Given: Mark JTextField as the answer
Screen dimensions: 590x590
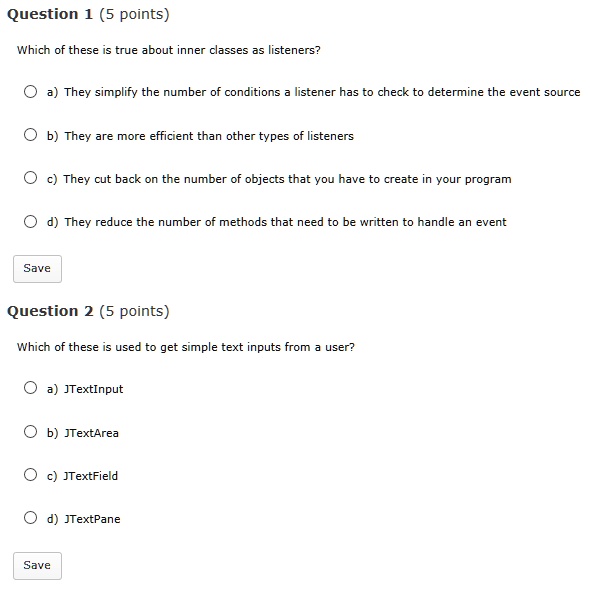Looking at the screenshot, I should pyautogui.click(x=30, y=474).
